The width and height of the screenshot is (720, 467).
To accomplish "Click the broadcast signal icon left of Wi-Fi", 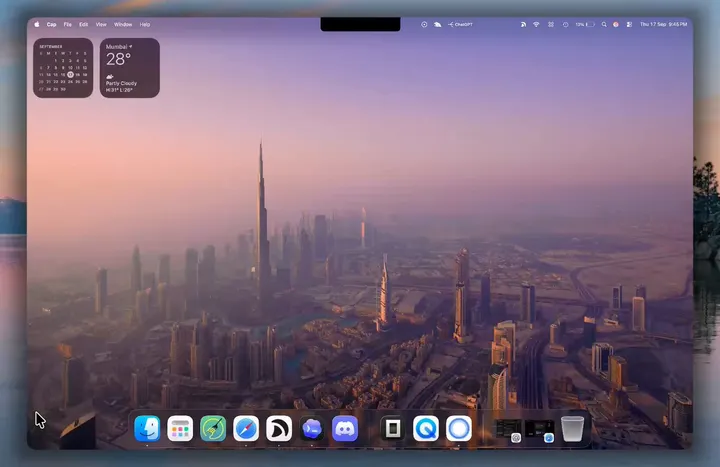I will pos(523,24).
